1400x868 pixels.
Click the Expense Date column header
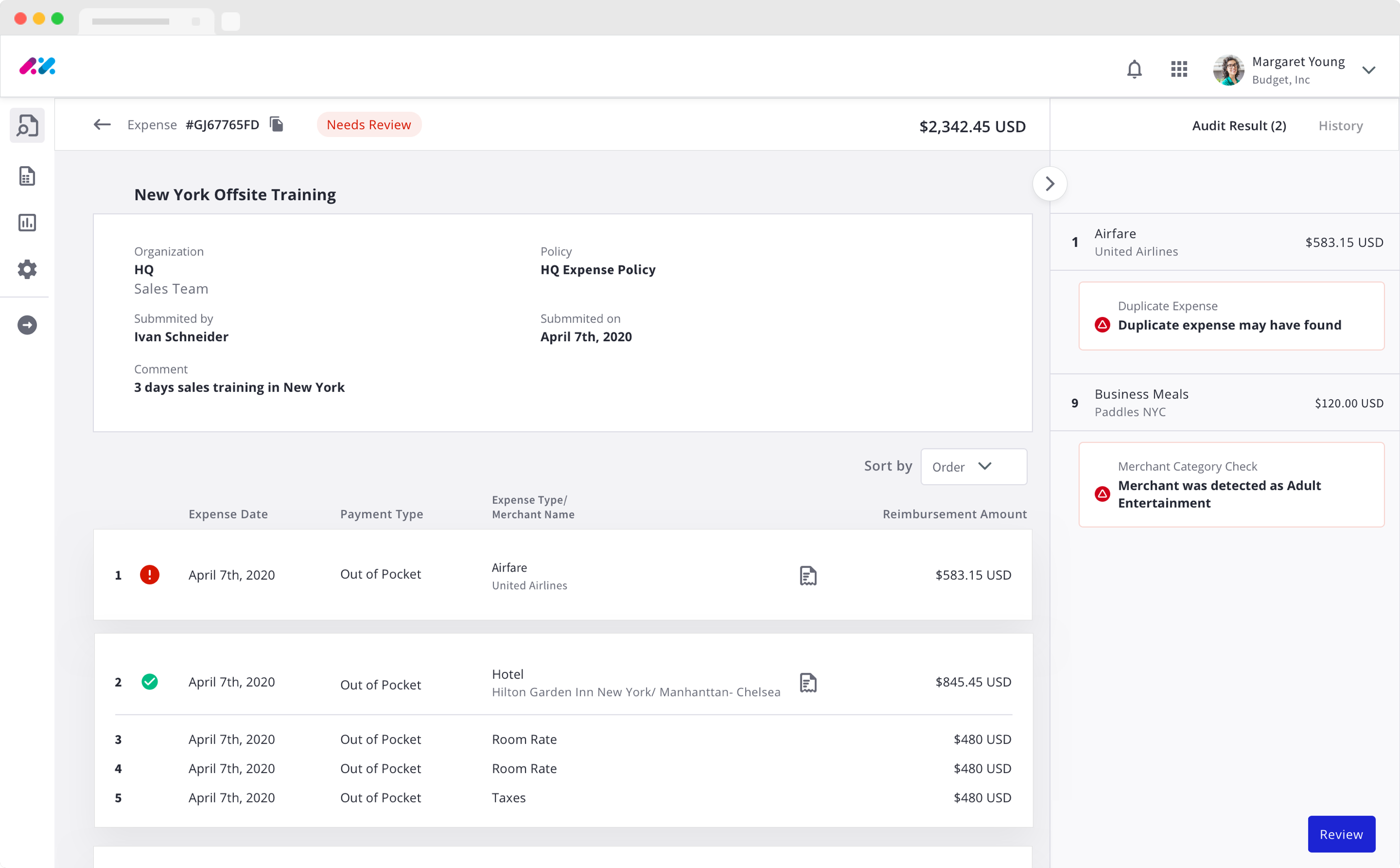(228, 514)
